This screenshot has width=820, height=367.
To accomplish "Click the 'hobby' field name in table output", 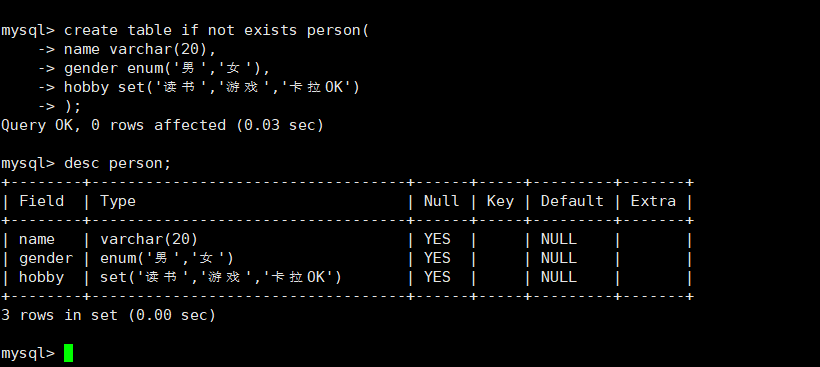I will [41, 278].
